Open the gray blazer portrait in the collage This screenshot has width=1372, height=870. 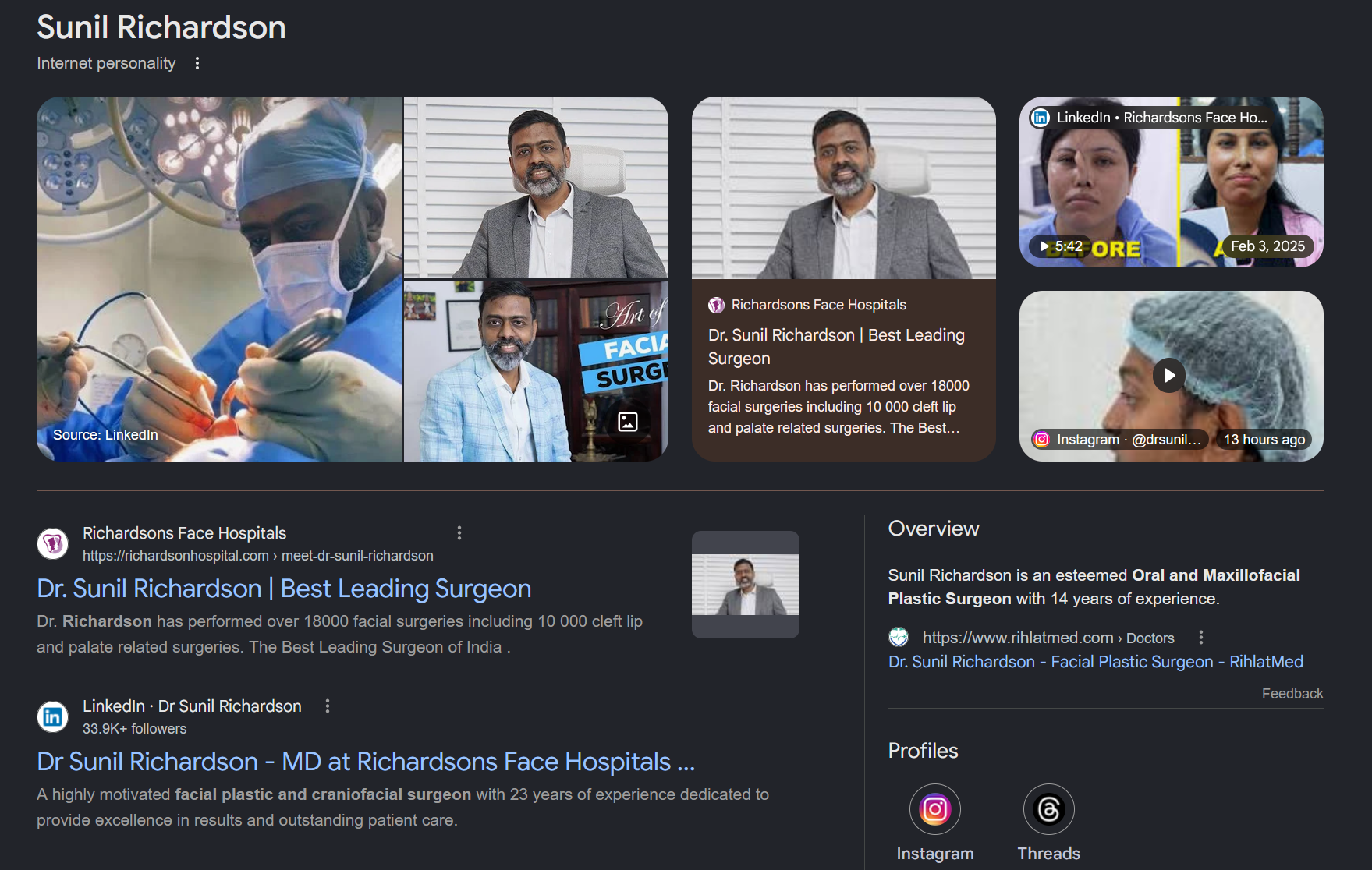[x=536, y=187]
